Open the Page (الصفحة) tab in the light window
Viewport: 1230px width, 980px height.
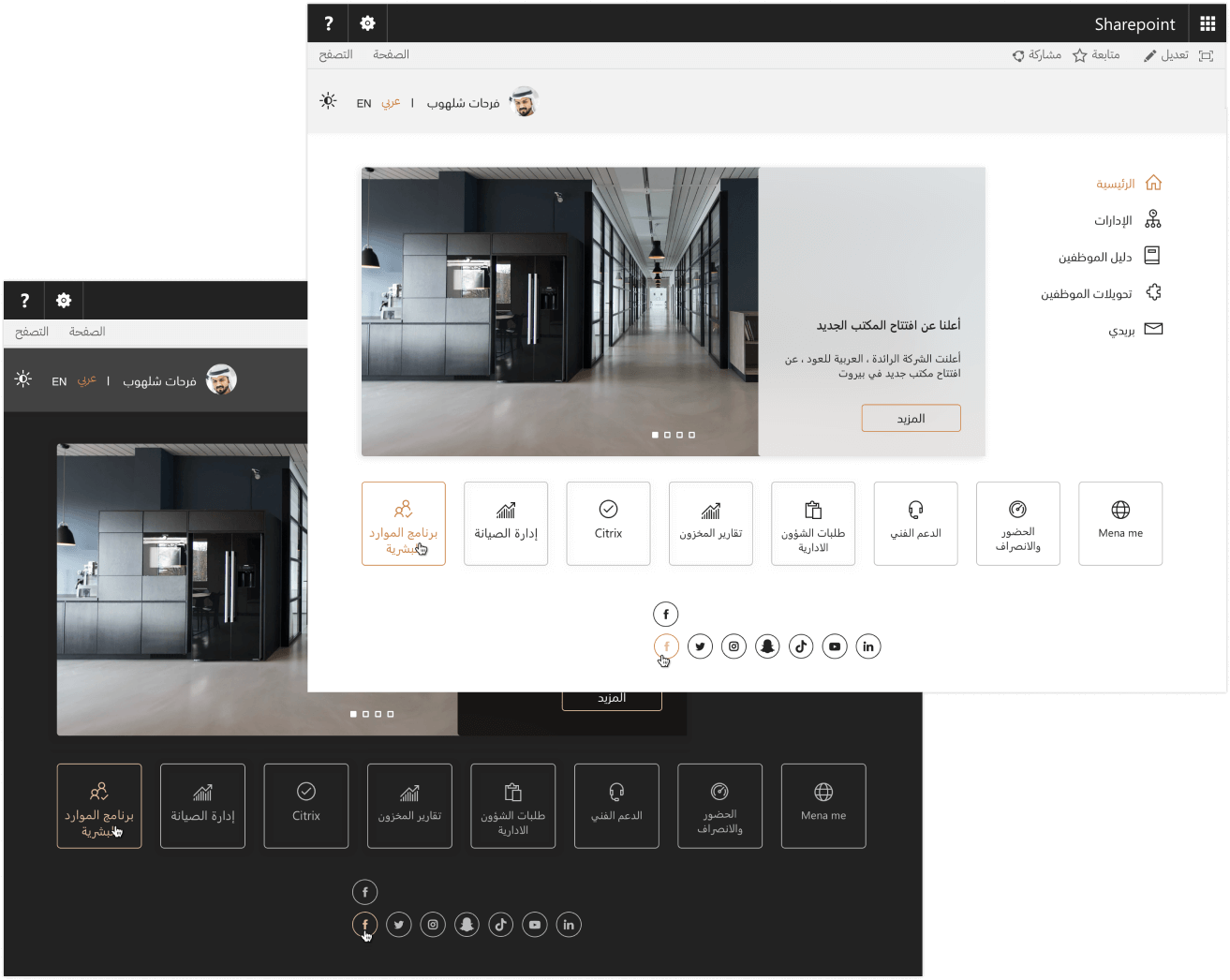point(391,55)
